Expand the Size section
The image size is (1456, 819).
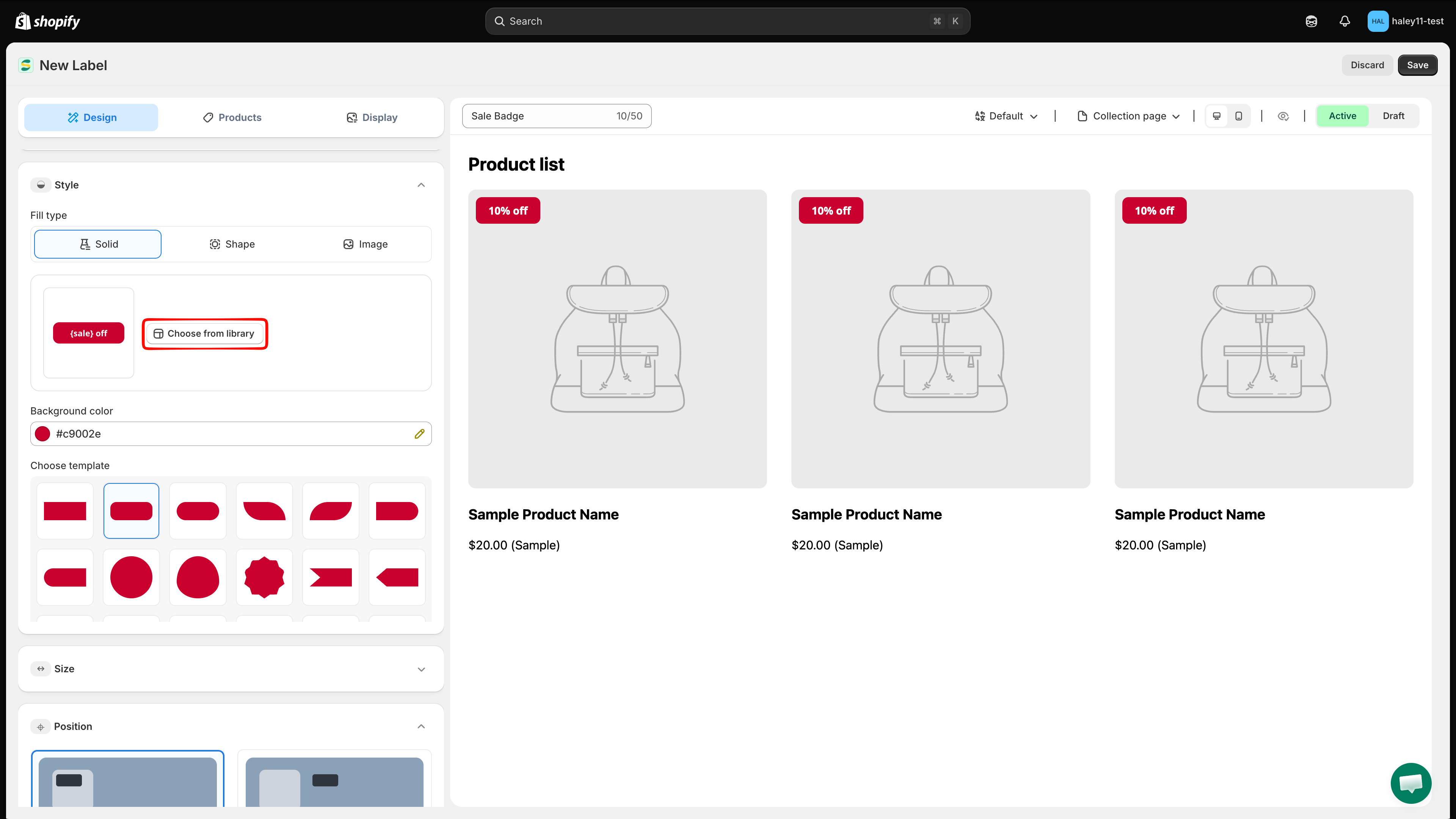[x=421, y=669]
